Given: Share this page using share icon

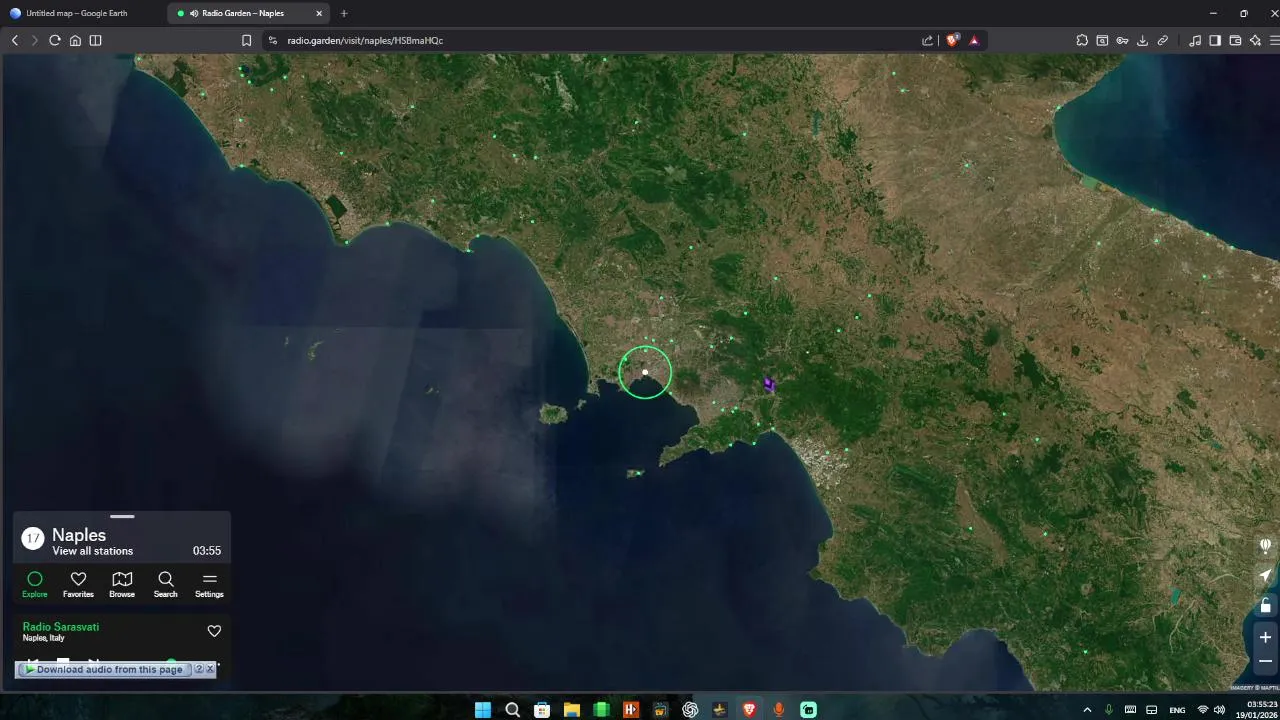Looking at the screenshot, I should pyautogui.click(x=927, y=40).
